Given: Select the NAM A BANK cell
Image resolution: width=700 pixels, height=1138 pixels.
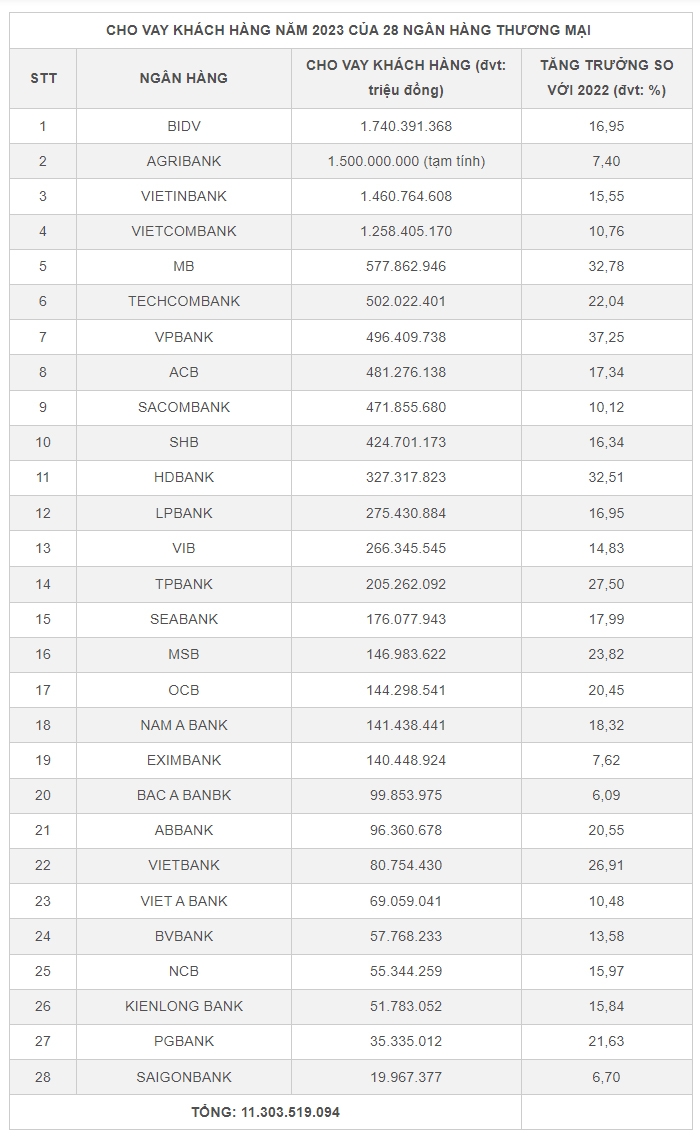Looking at the screenshot, I should [x=184, y=724].
